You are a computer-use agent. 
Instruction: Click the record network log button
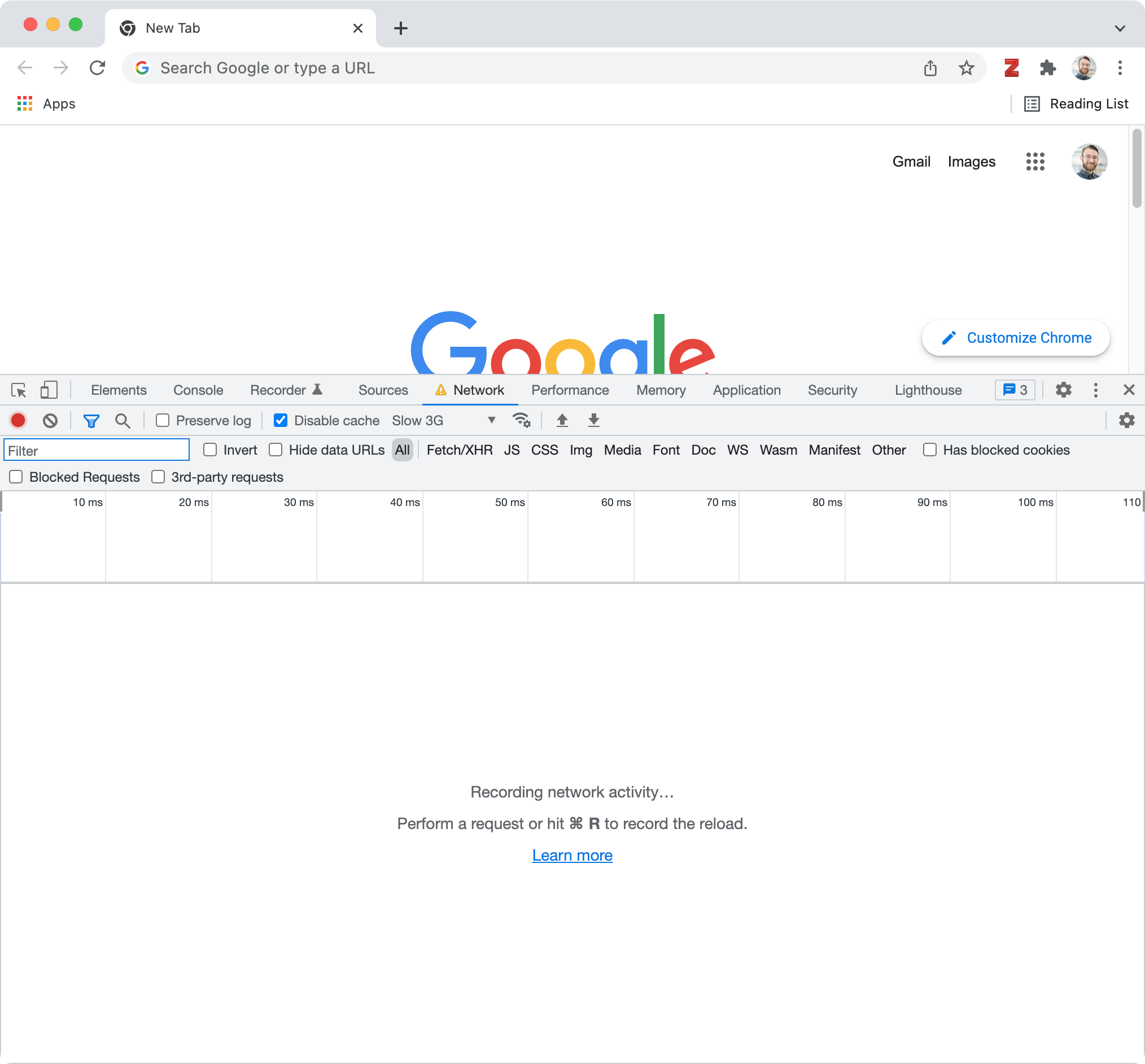18,421
